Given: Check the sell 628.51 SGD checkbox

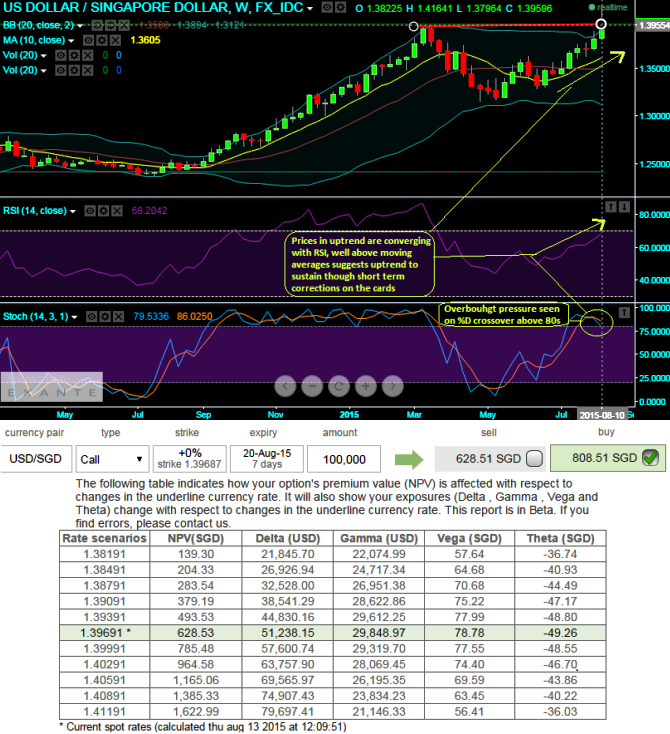Looking at the screenshot, I should 534,459.
